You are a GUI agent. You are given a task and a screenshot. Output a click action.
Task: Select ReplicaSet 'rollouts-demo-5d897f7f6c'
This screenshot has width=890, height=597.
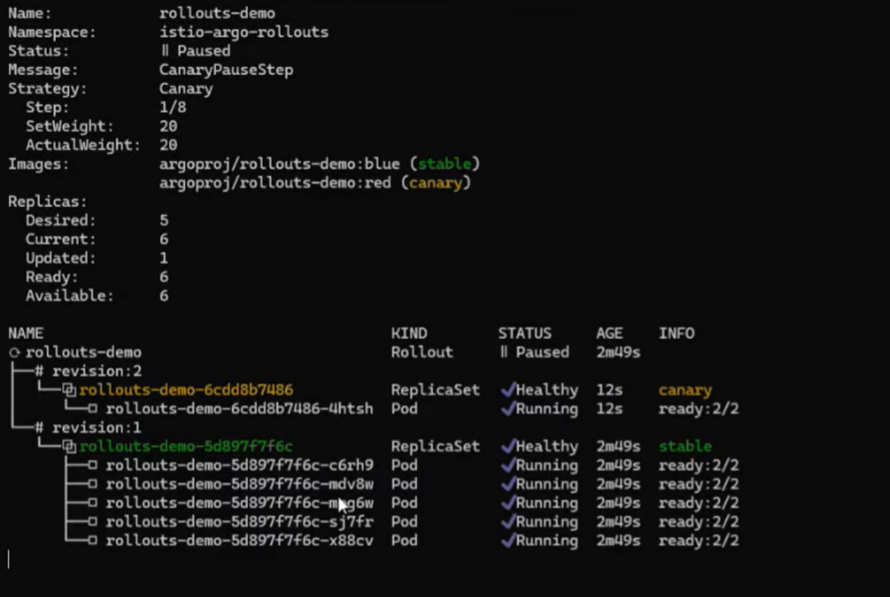coord(186,447)
